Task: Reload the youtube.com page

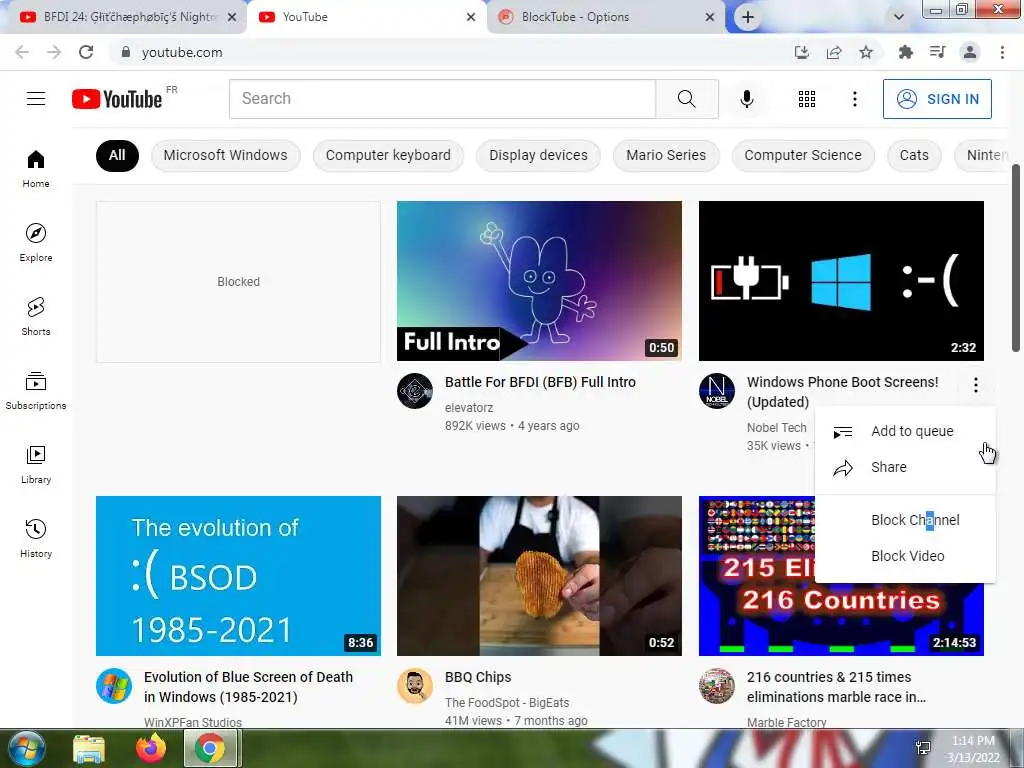Action: pyautogui.click(x=86, y=52)
